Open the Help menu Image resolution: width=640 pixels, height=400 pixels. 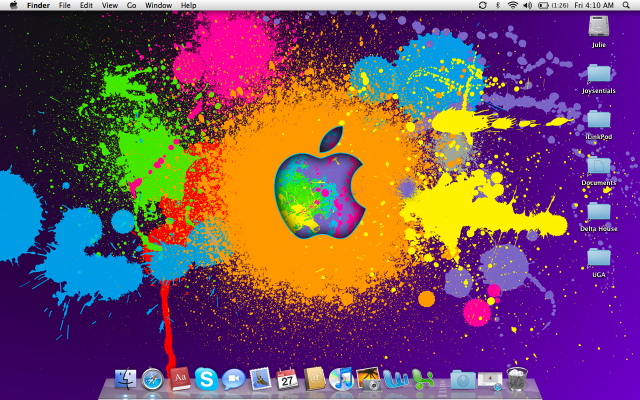point(189,5)
